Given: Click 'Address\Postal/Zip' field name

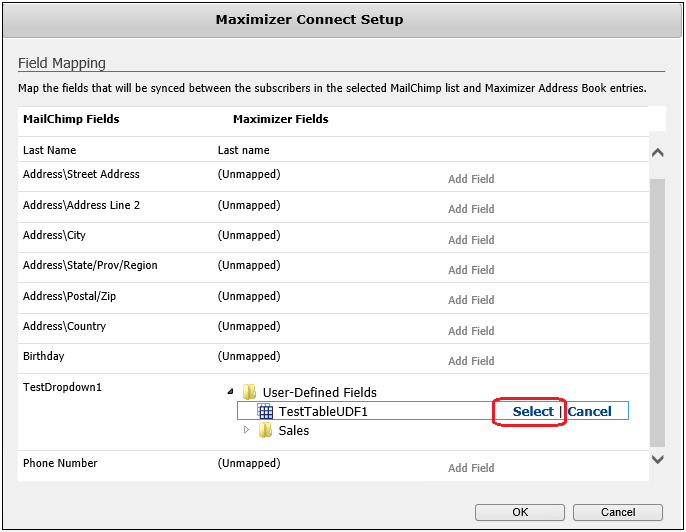Looking at the screenshot, I should [x=70, y=296].
